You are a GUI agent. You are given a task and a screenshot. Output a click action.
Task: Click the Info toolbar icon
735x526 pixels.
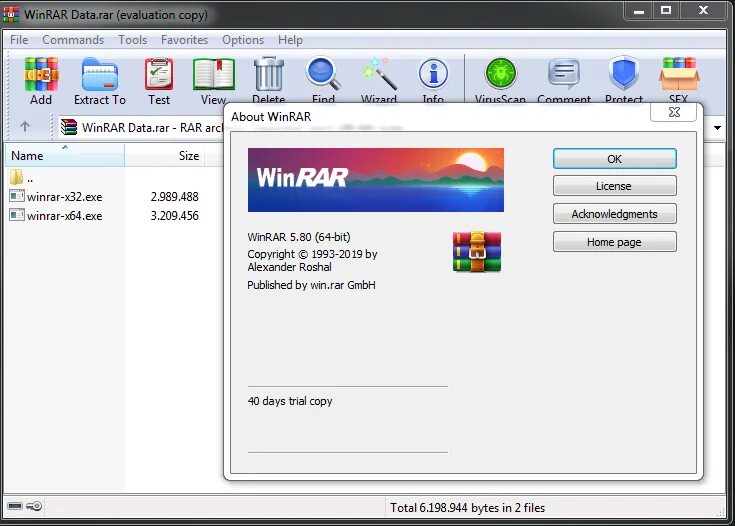tap(433, 74)
